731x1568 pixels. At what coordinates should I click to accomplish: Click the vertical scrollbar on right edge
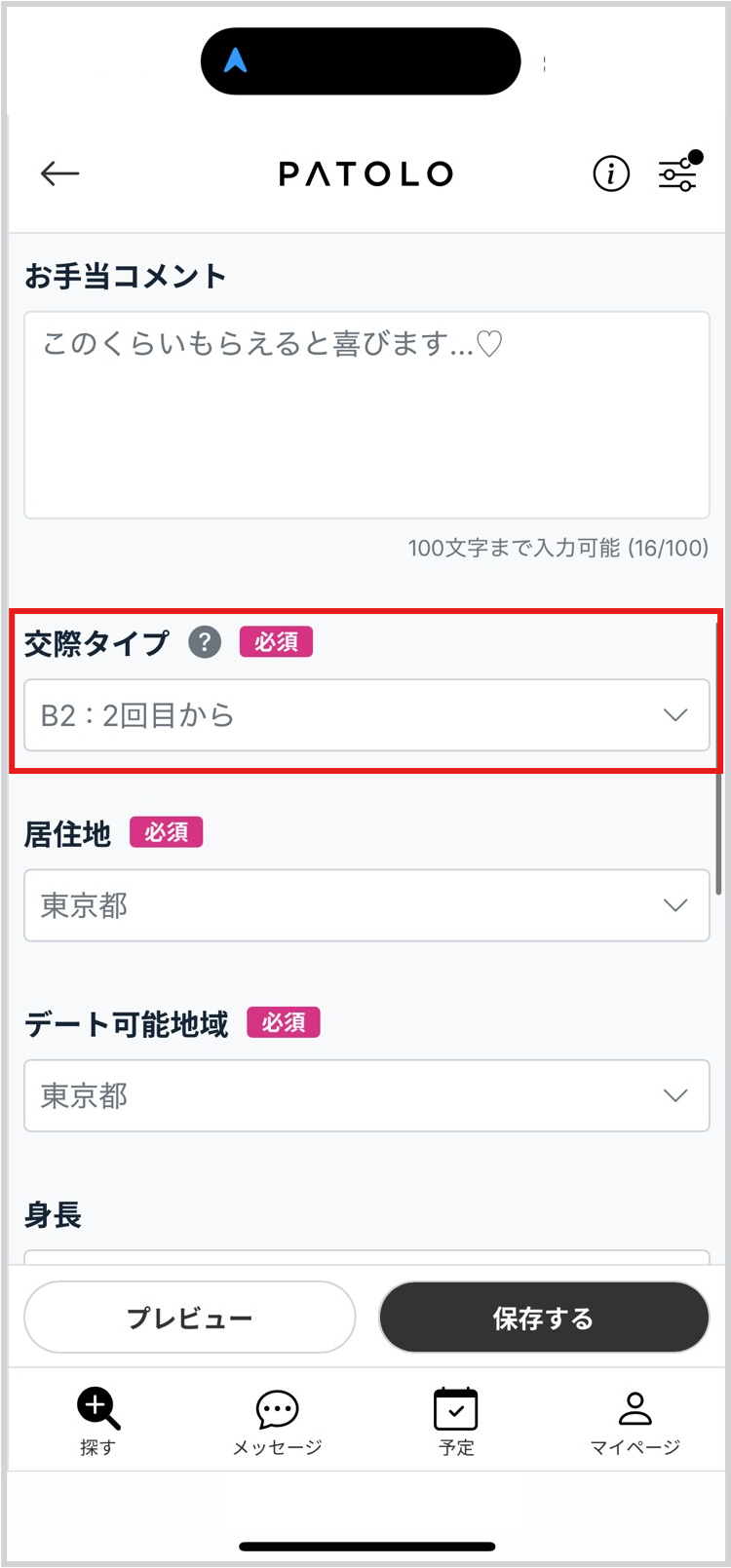[719, 760]
